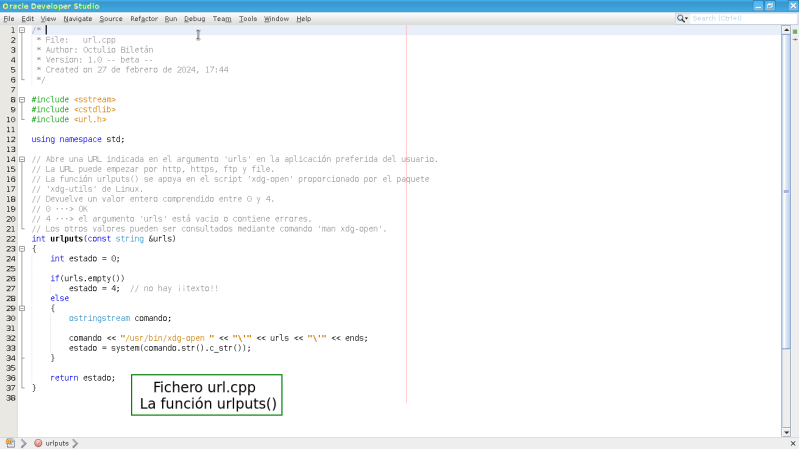Click the 'using namespace std;' line
This screenshot has width=799, height=449.
pyautogui.click(x=78, y=139)
